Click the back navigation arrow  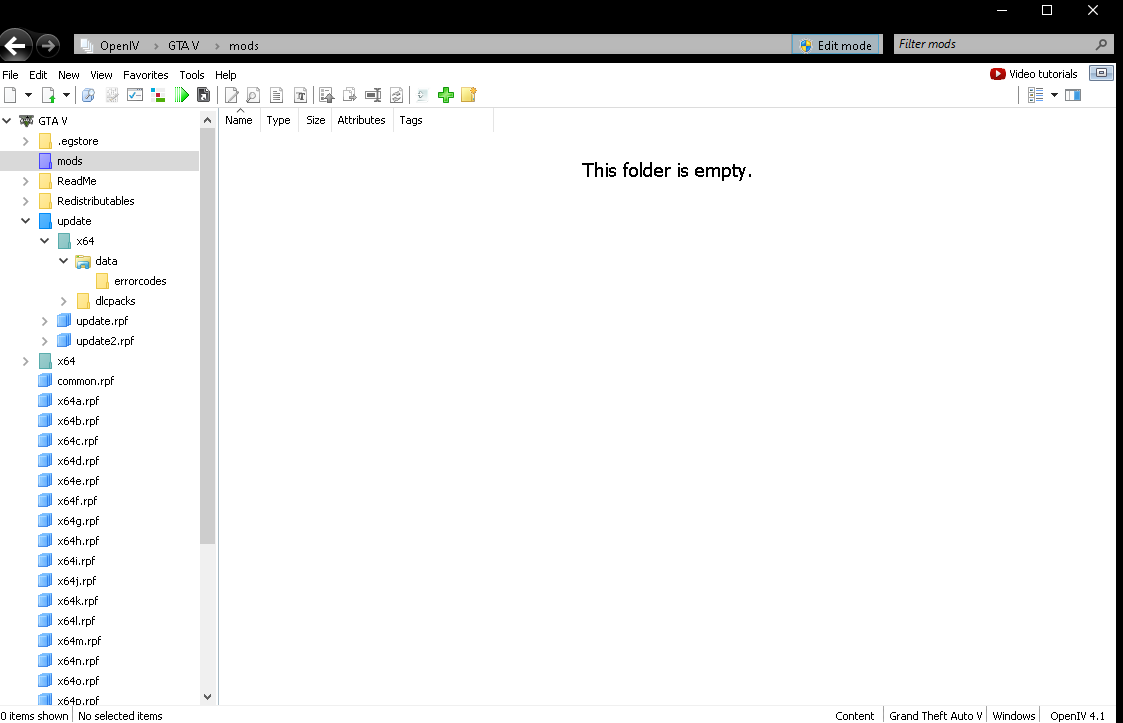pos(15,46)
